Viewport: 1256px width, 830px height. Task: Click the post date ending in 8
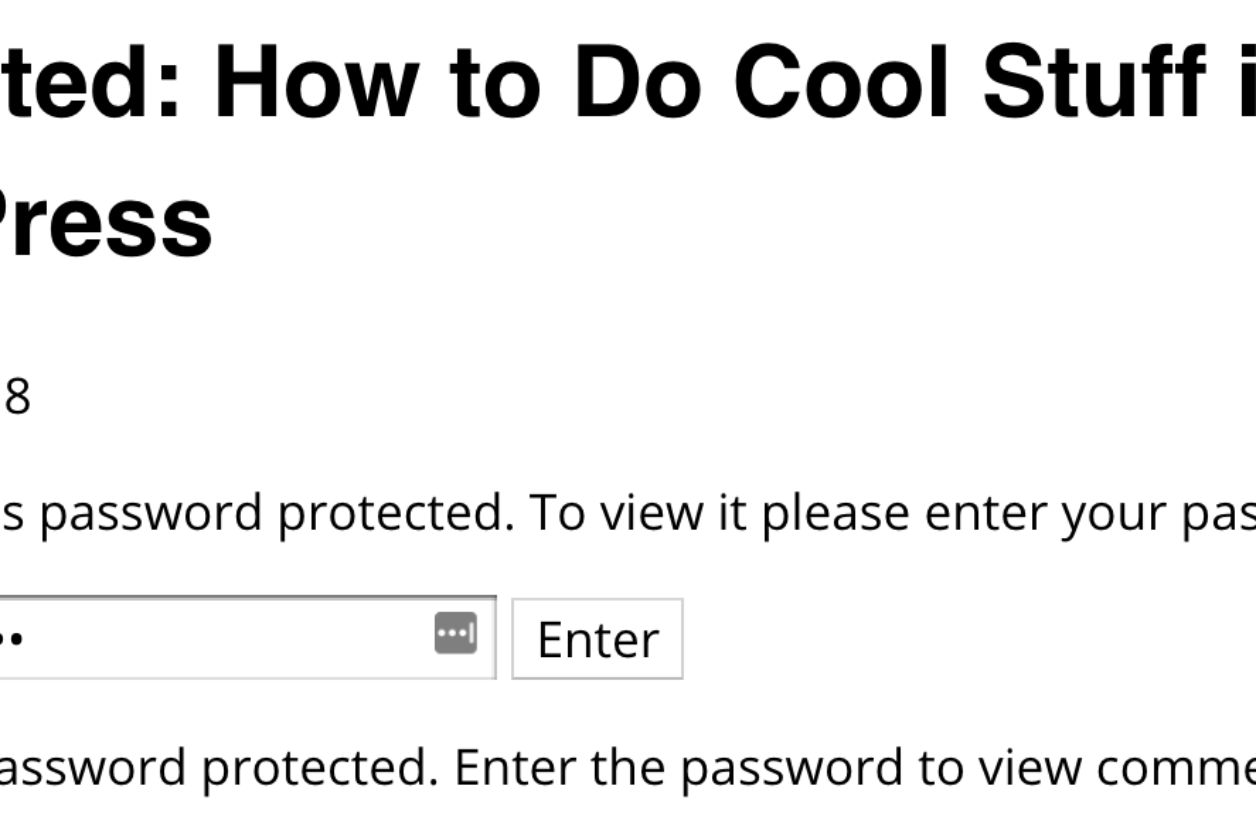point(16,397)
